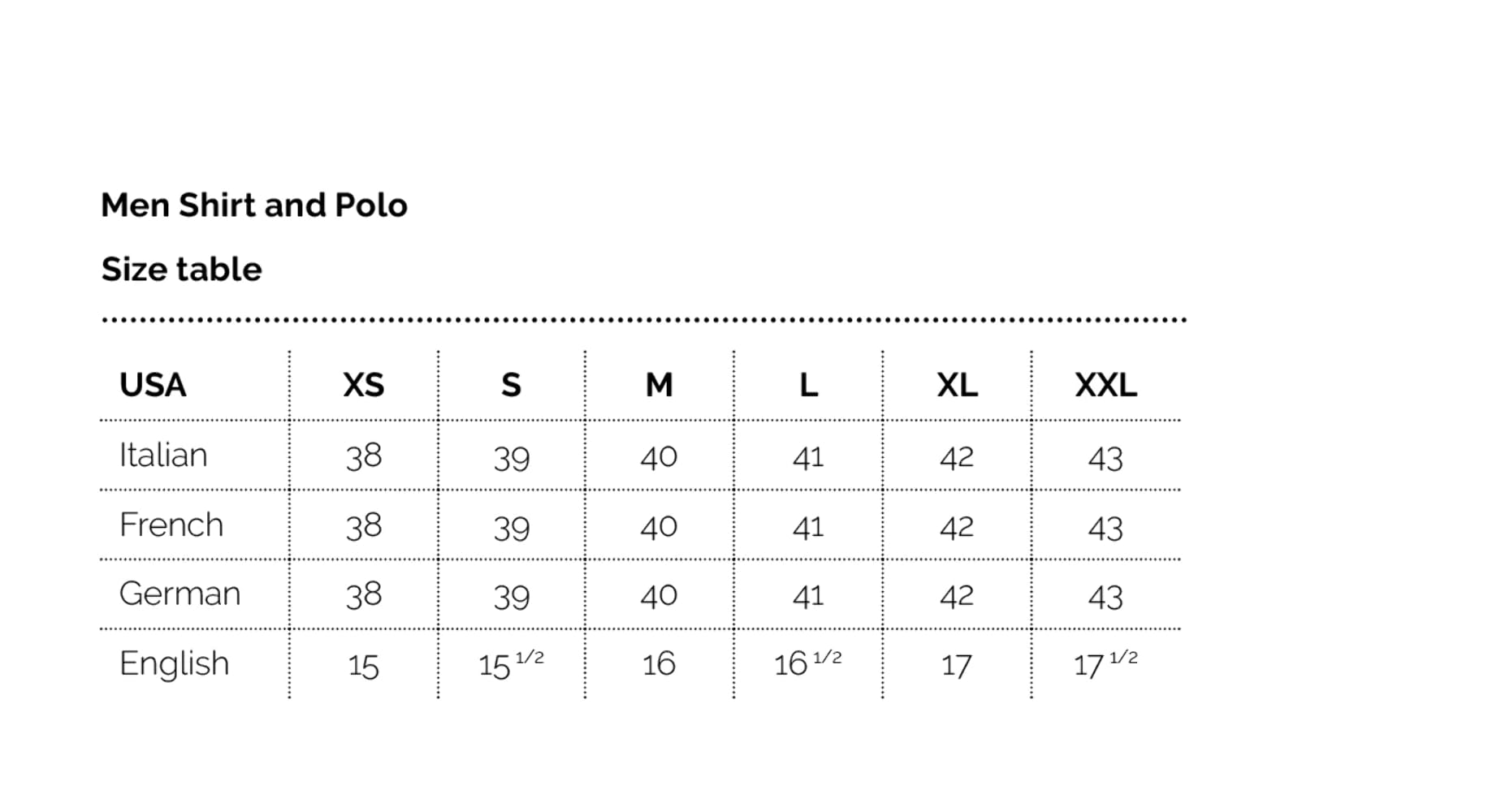Click the "Size table" subtitle
The width and height of the screenshot is (1488, 812).
[x=181, y=270]
